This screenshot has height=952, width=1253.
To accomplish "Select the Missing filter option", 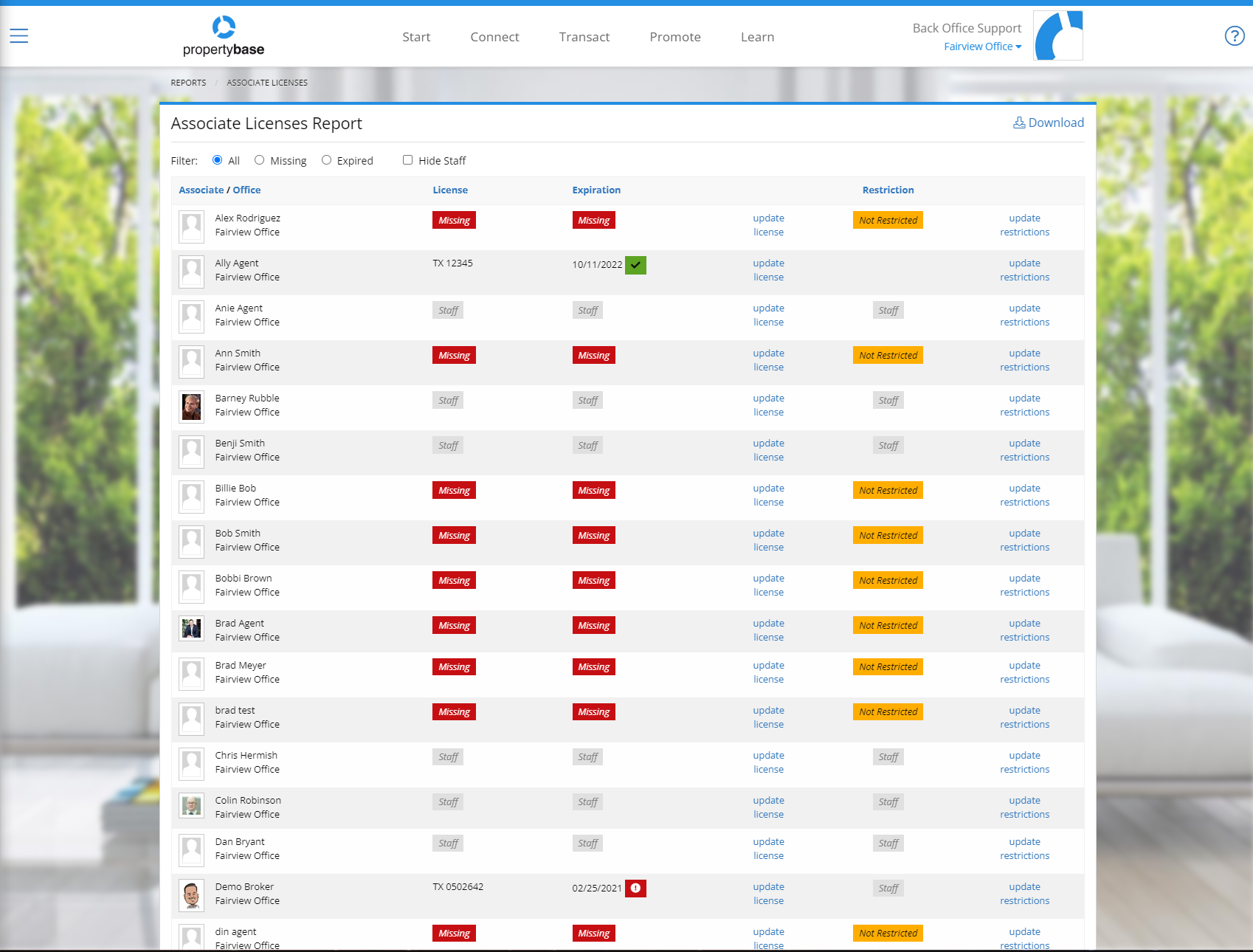I will click(x=259, y=160).
